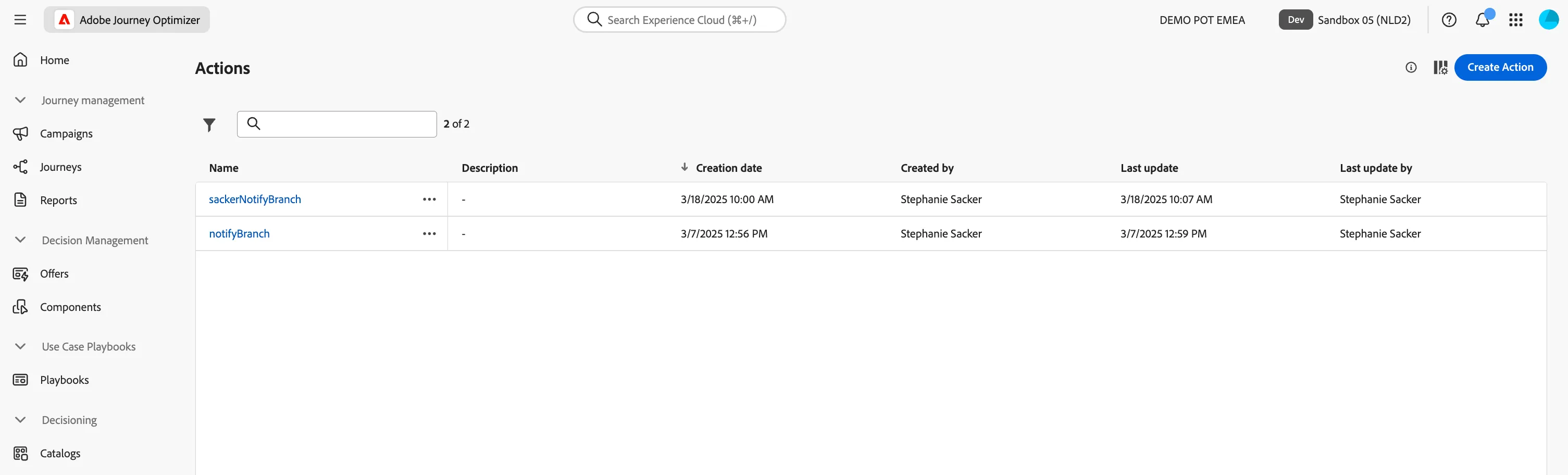Viewport: 1568px width, 475px height.
Task: Click the Adobe Journey Optimizer logo
Action: pyautogui.click(x=127, y=19)
